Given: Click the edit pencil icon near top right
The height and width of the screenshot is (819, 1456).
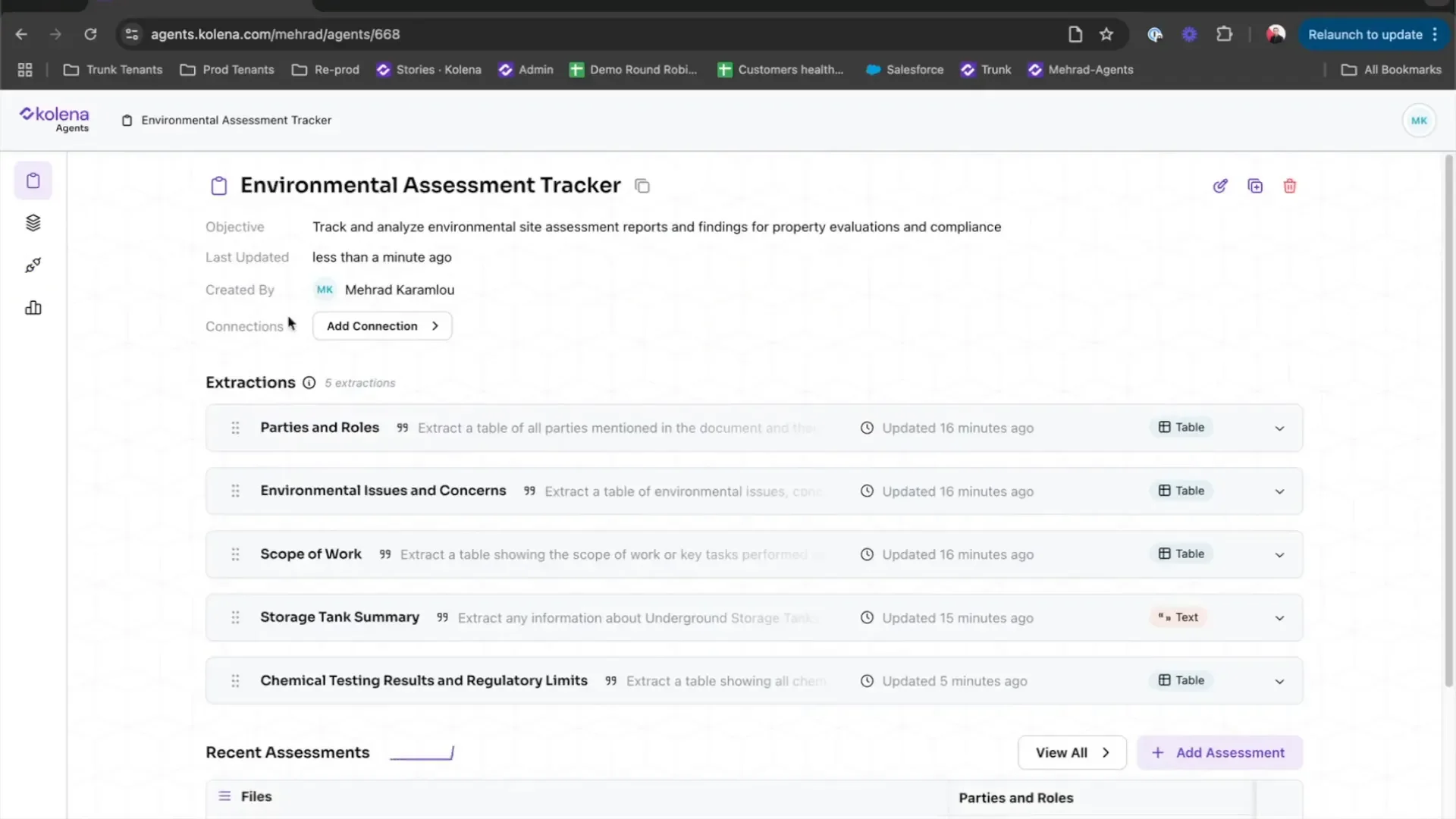Looking at the screenshot, I should (x=1220, y=185).
